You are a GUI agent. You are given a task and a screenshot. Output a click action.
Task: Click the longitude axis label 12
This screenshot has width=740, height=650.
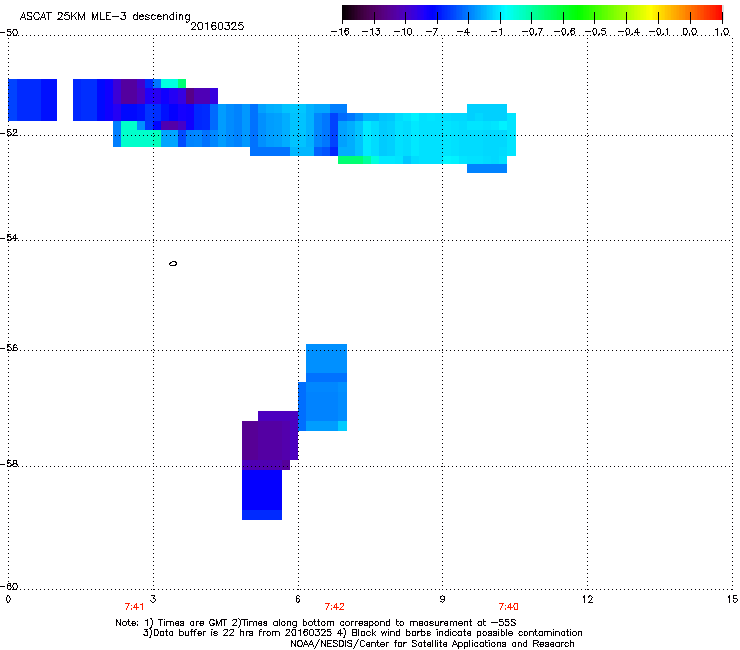pyautogui.click(x=587, y=599)
